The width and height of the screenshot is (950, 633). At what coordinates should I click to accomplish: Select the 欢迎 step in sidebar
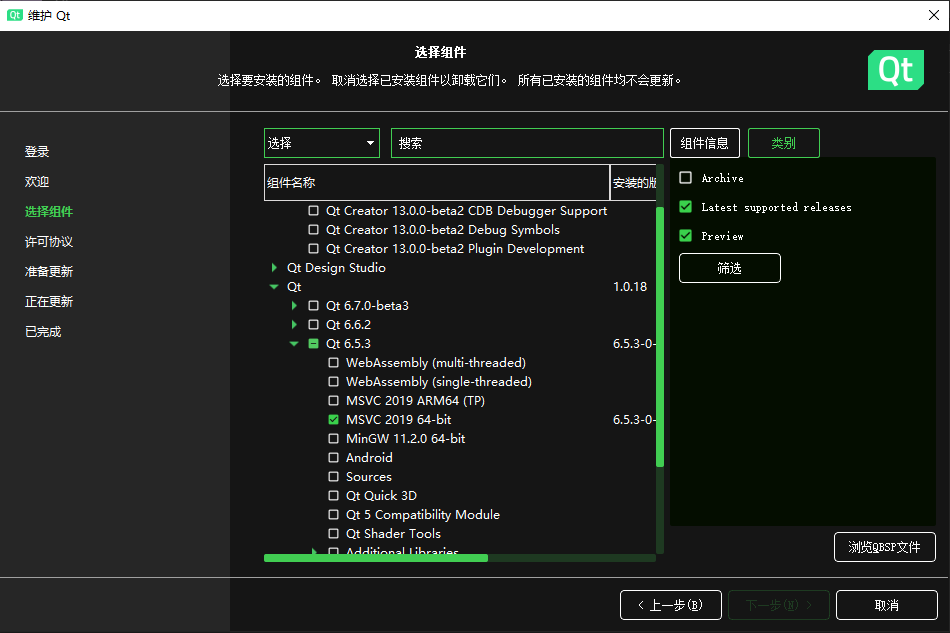click(37, 181)
